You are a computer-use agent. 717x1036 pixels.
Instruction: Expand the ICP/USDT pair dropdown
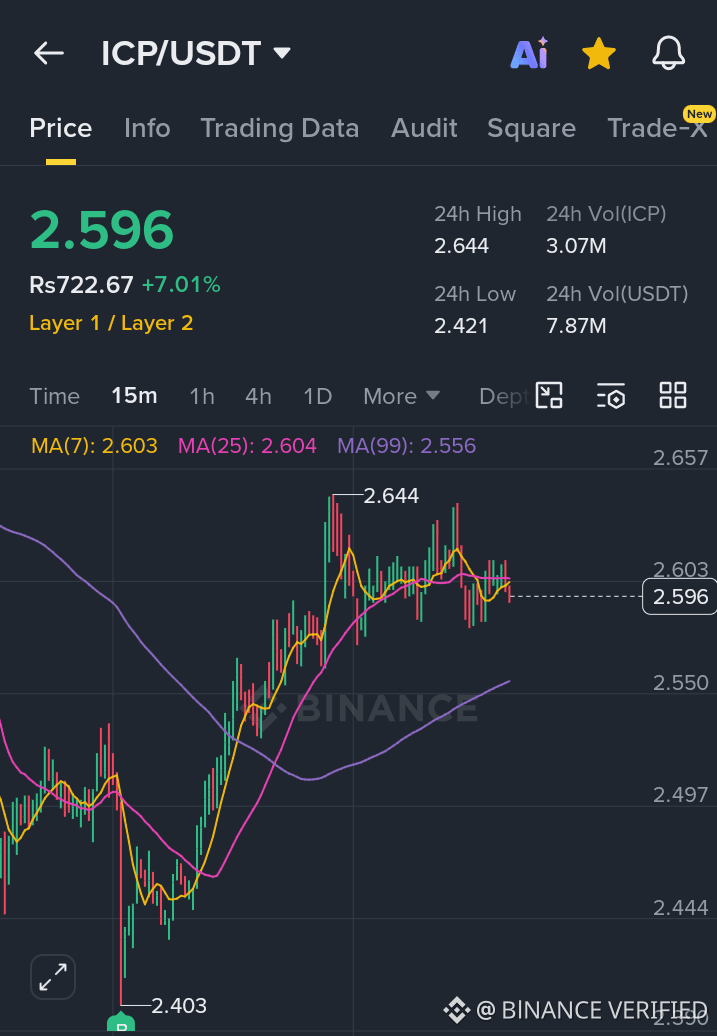click(282, 53)
